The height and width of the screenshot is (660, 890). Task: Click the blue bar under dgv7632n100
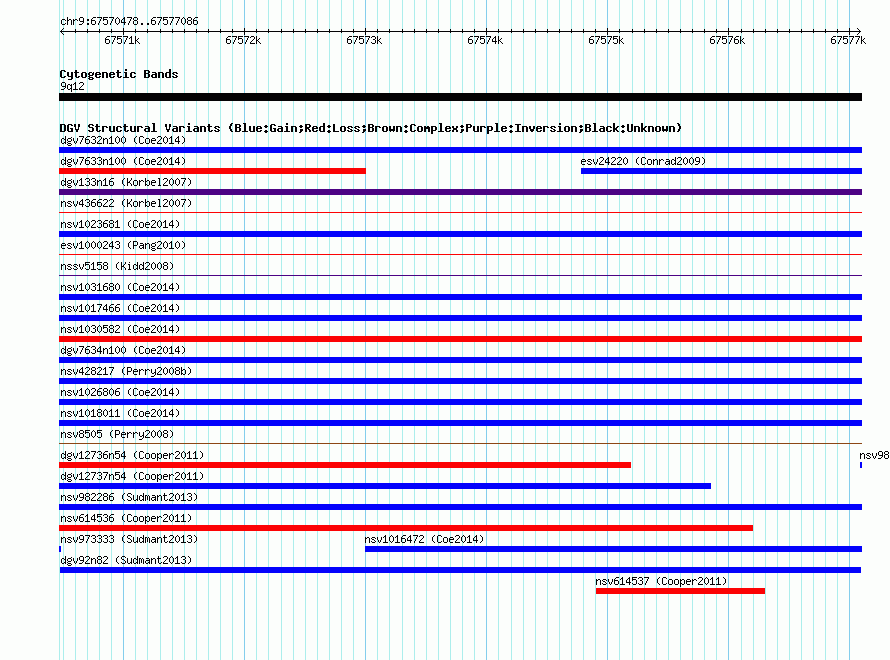point(460,150)
